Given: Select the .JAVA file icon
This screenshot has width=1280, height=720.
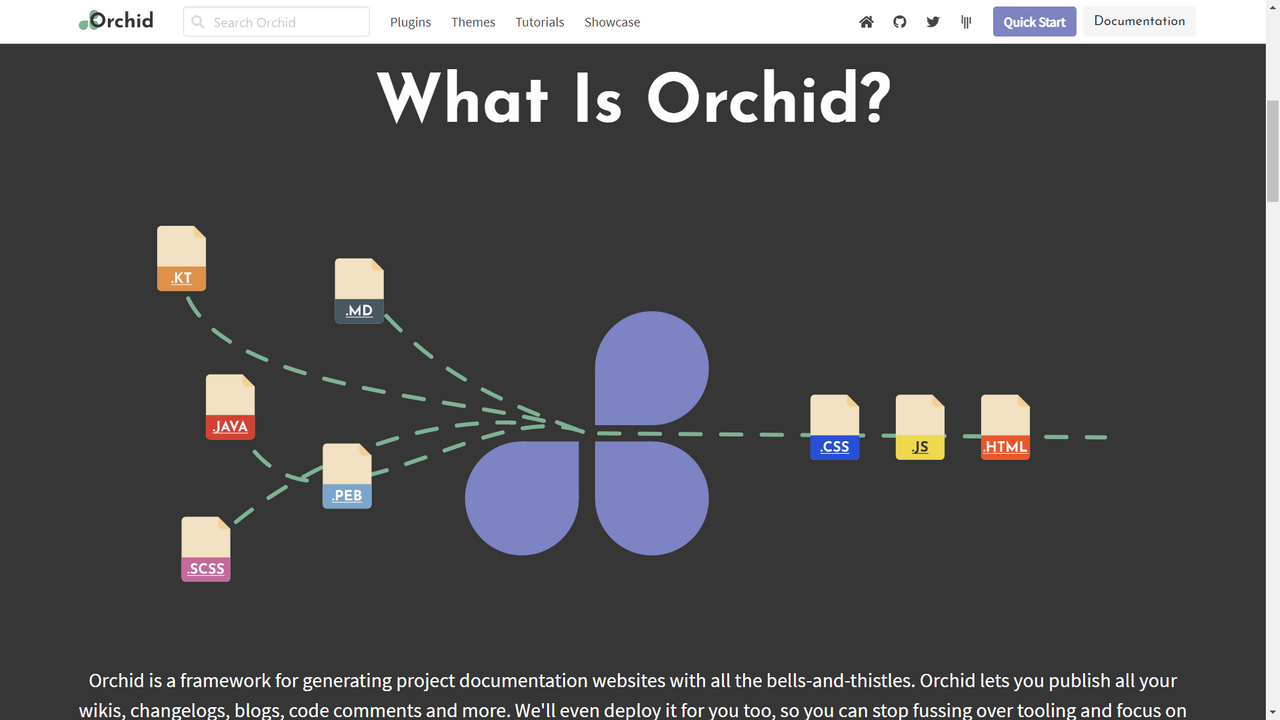Looking at the screenshot, I should pos(230,407).
